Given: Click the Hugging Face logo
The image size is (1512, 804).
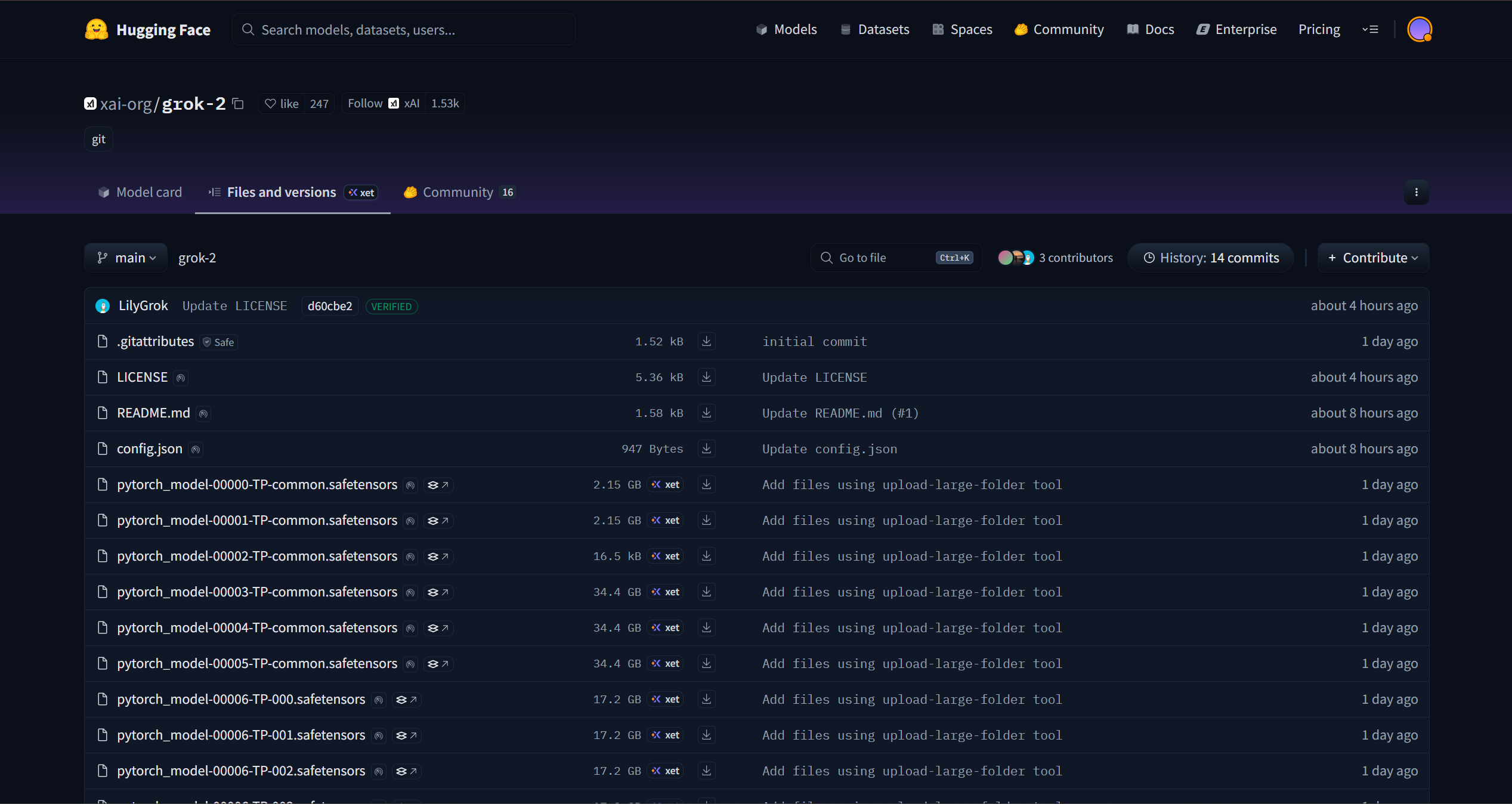Looking at the screenshot, I should pos(147,29).
